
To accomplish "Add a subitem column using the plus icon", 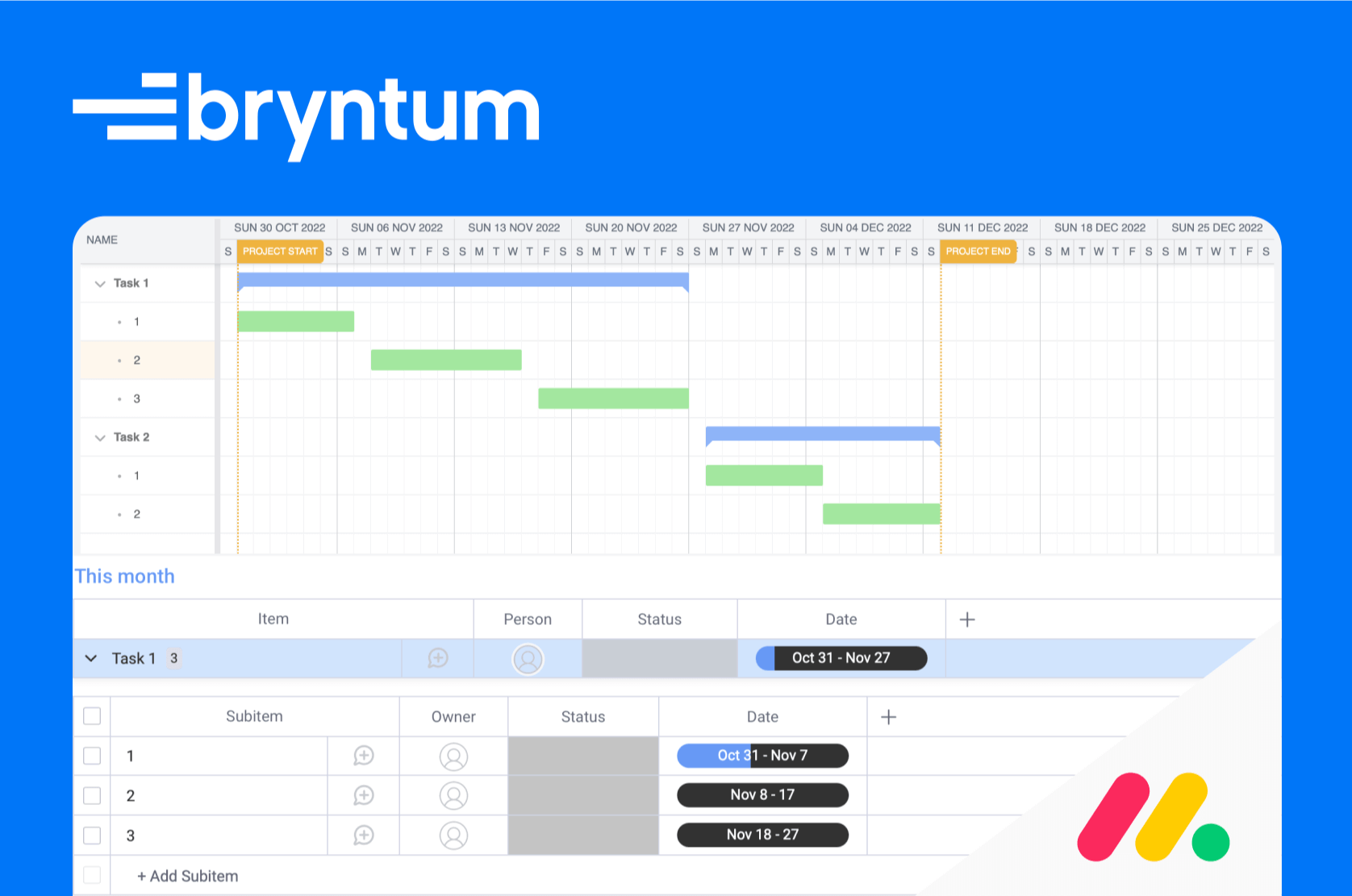I will 888,717.
